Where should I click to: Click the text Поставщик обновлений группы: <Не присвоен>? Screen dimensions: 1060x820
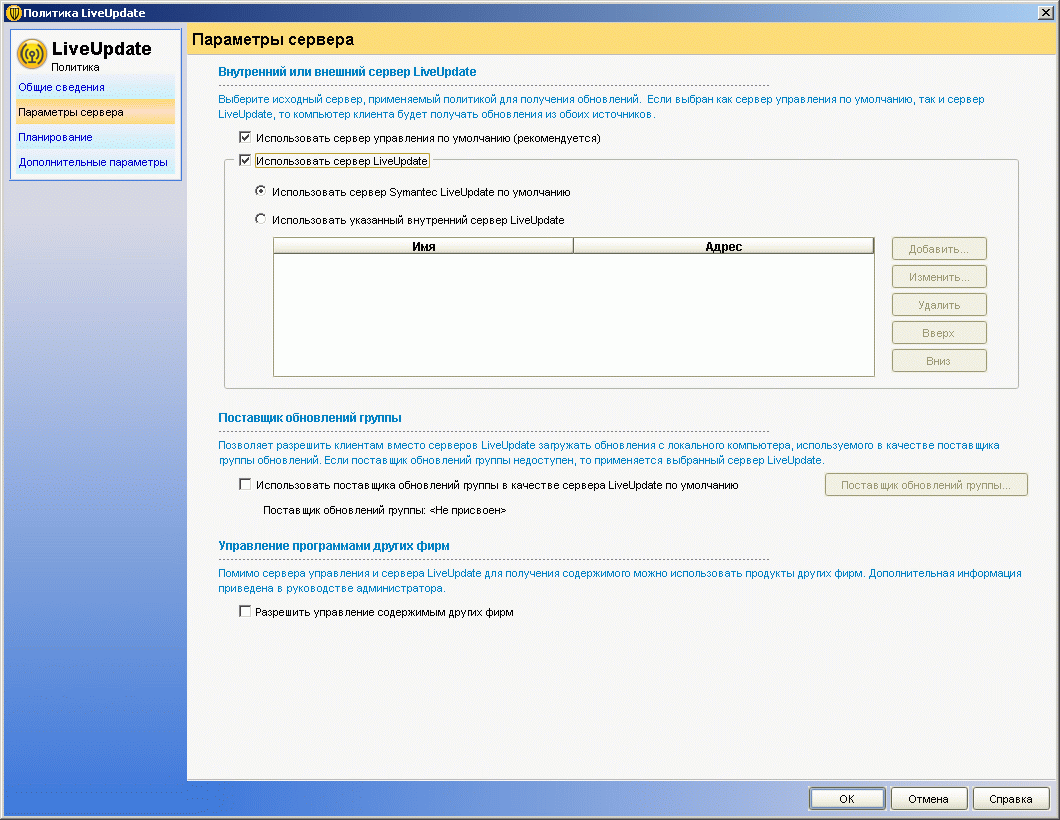[x=385, y=510]
